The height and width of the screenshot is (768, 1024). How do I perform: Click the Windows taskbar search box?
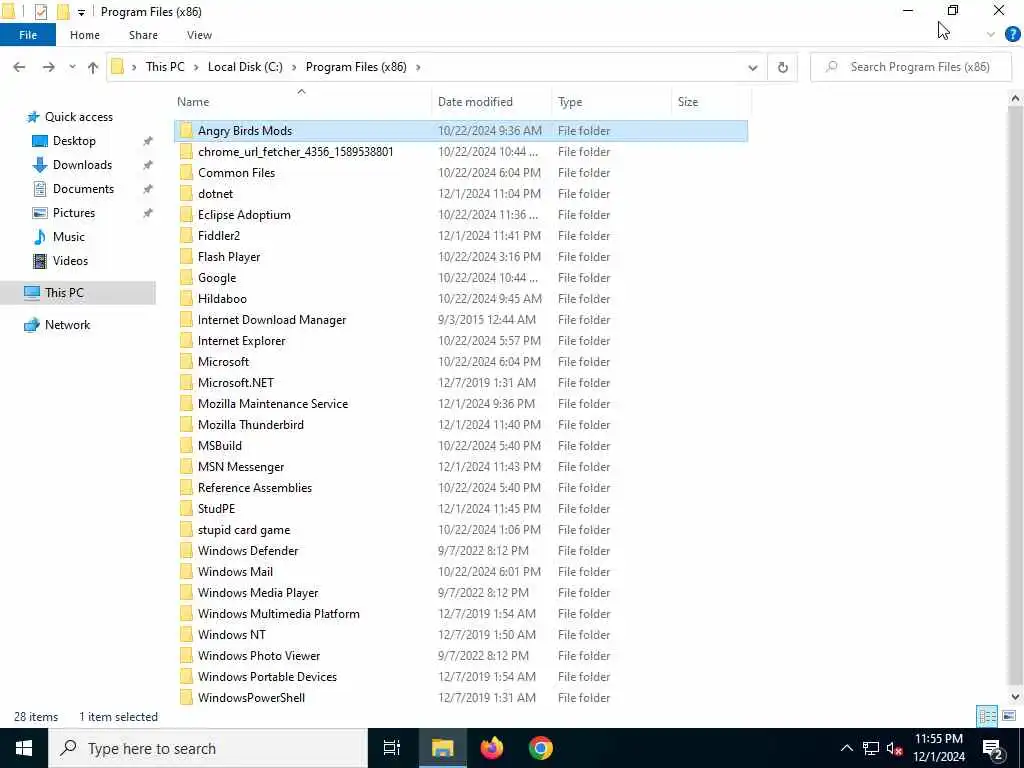tap(208, 748)
